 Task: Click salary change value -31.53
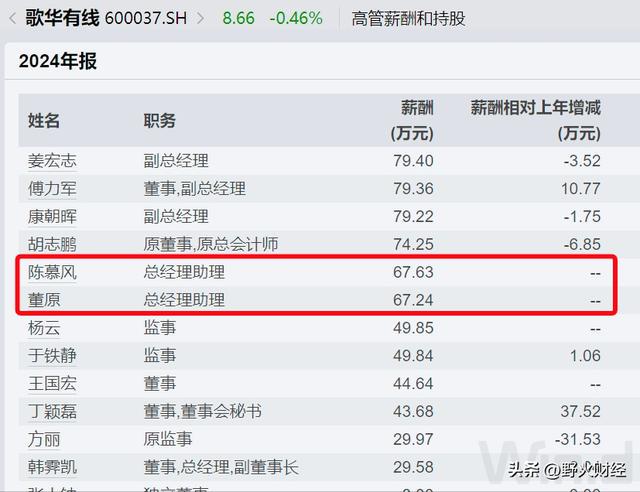[578, 439]
